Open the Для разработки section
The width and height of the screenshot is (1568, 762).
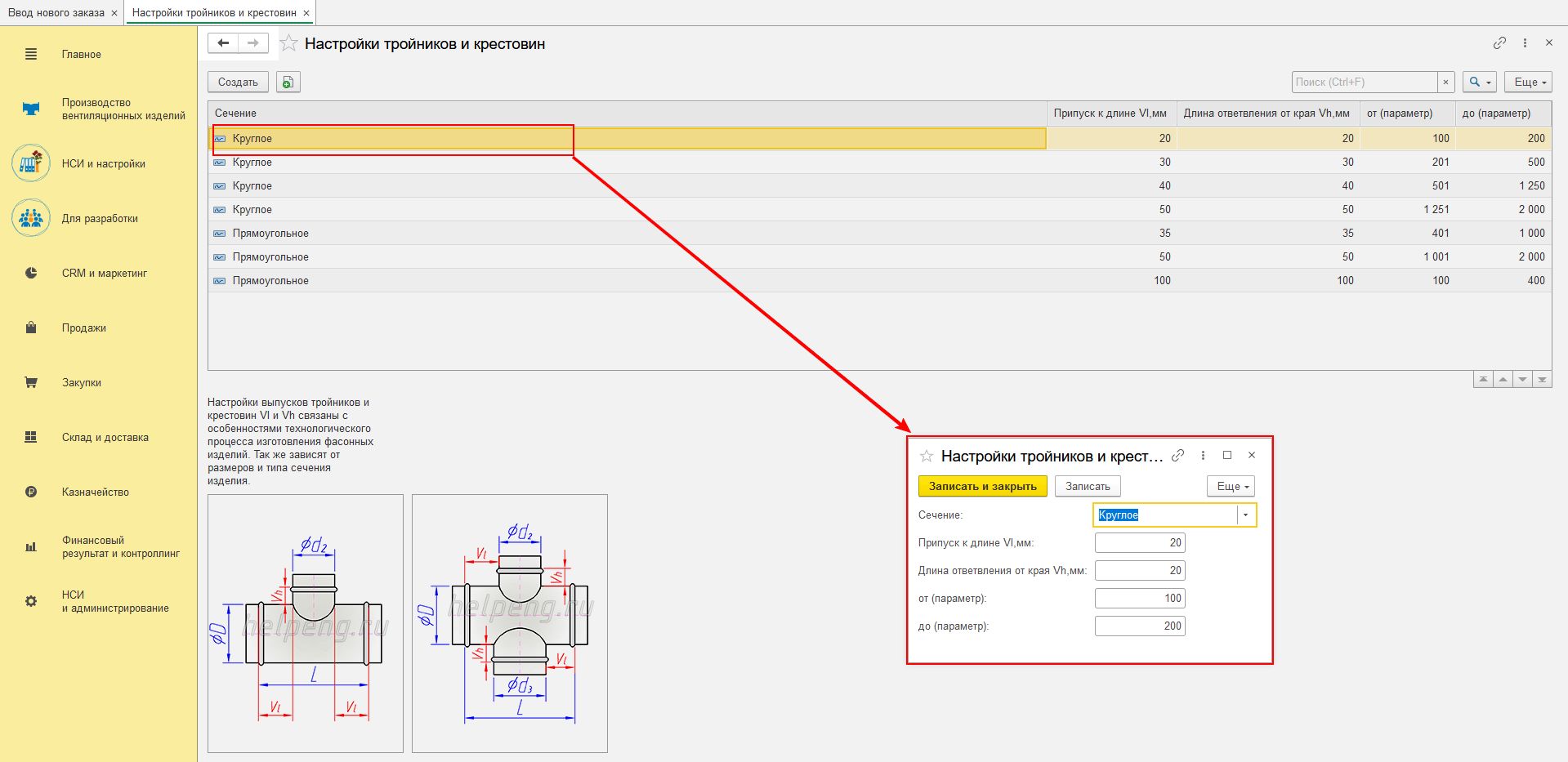pos(100,219)
